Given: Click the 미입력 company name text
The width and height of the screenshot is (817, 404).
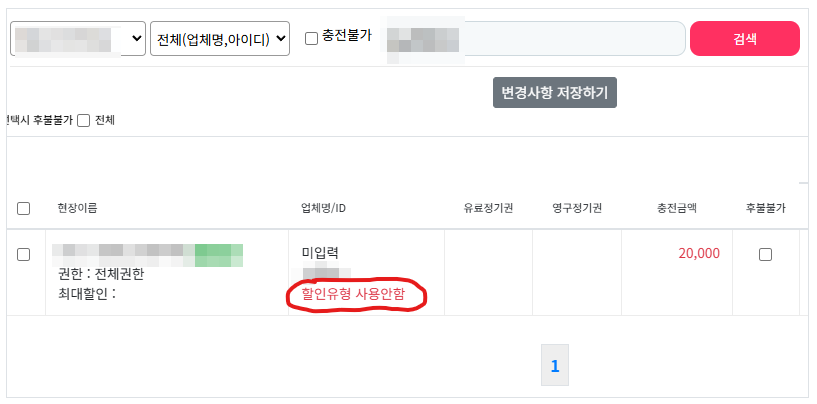Looking at the screenshot, I should (321, 253).
